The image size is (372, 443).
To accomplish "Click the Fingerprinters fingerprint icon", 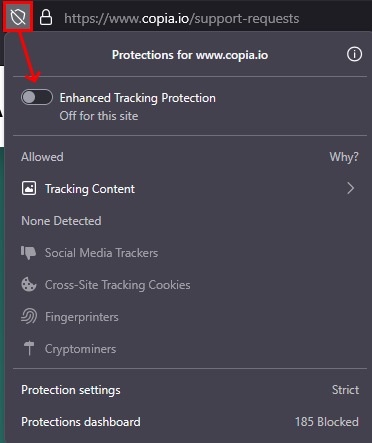I will click(x=29, y=316).
